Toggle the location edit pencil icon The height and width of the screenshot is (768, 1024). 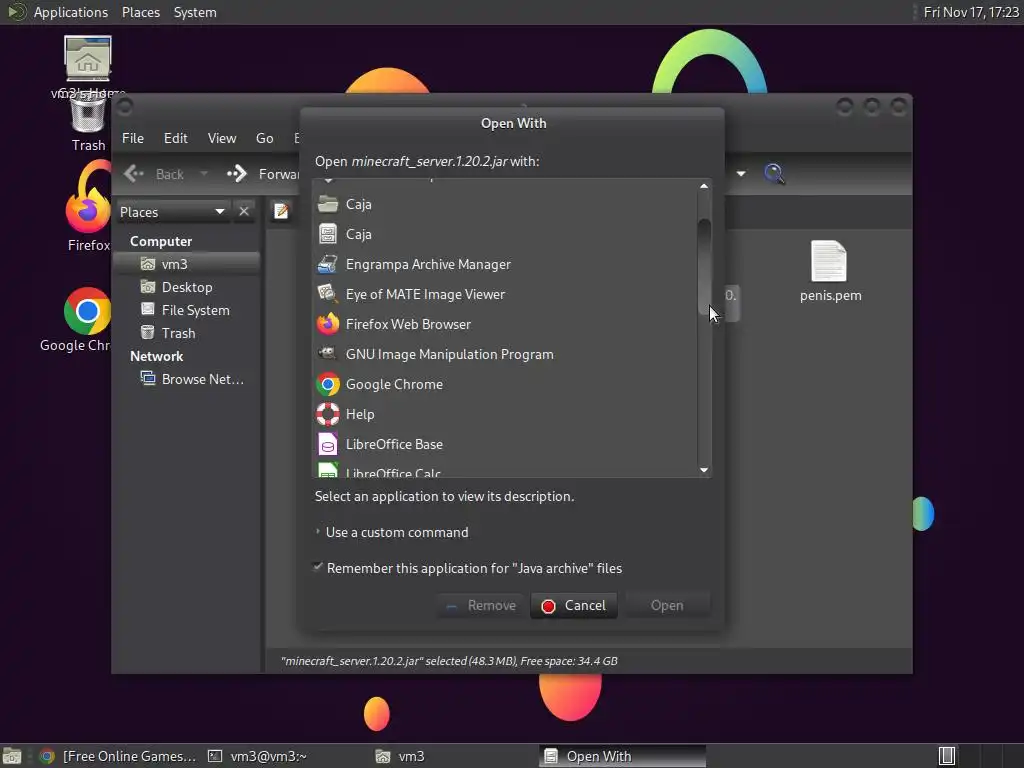[x=281, y=211]
